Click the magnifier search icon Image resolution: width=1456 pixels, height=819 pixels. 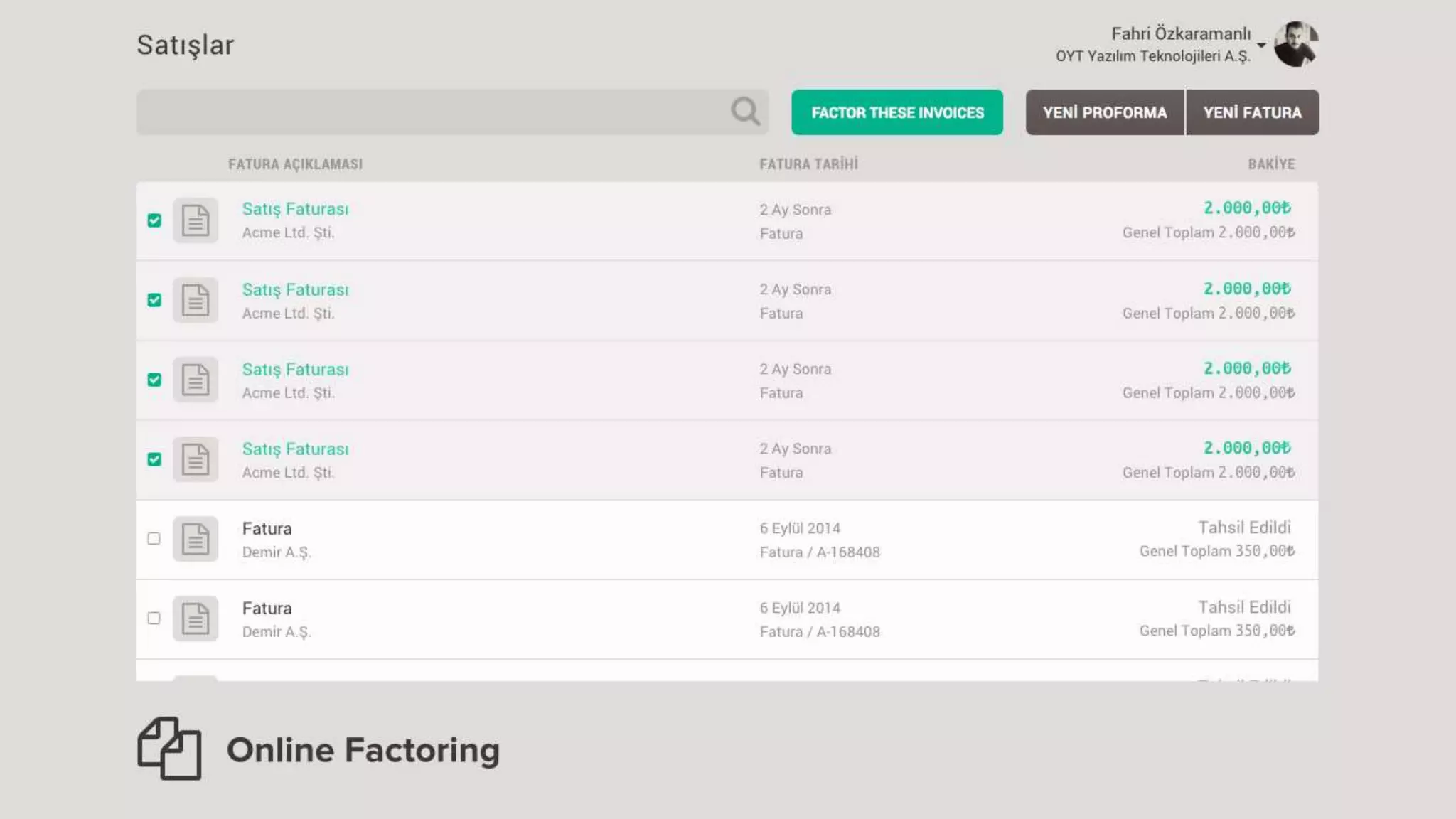(x=745, y=112)
